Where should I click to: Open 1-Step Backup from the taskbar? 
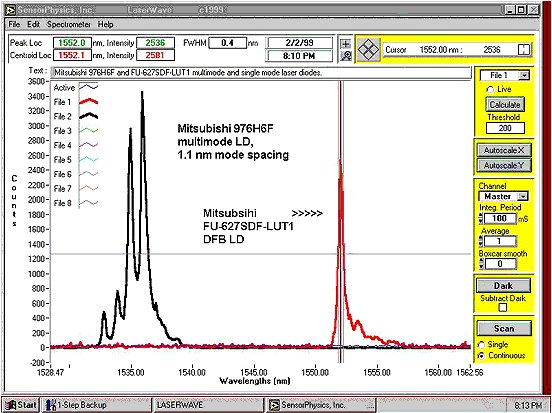[x=96, y=405]
